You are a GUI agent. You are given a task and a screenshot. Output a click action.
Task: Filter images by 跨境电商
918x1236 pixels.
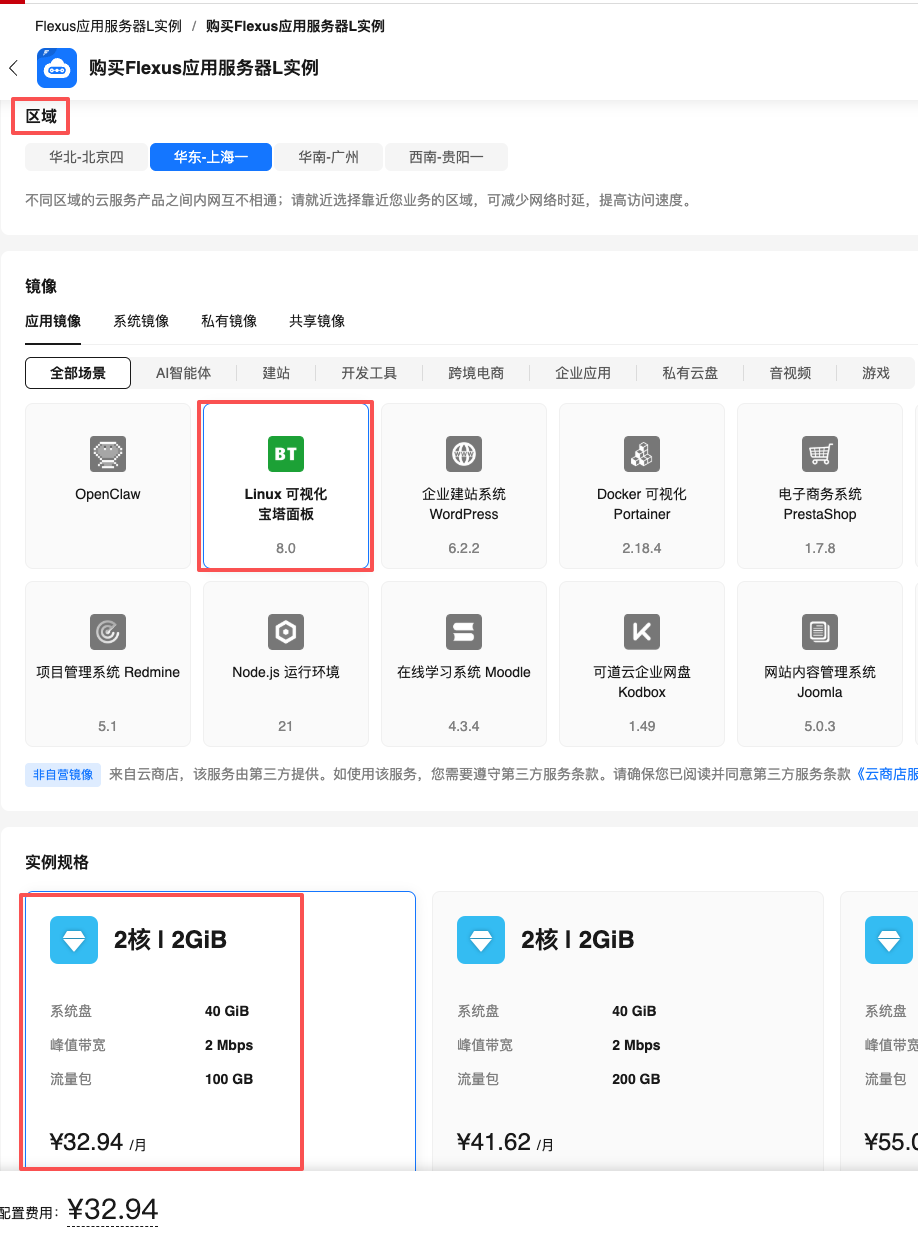tap(476, 373)
